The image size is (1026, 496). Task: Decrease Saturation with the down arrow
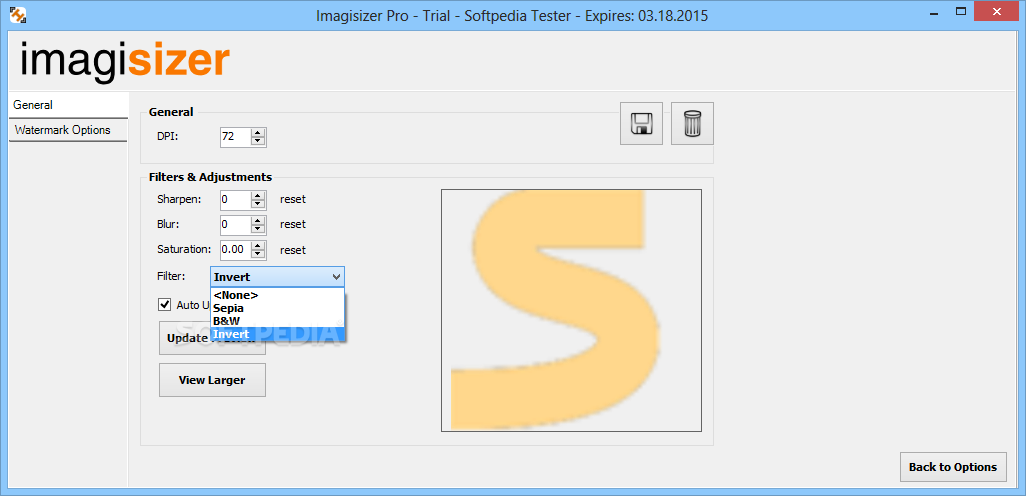[258, 255]
